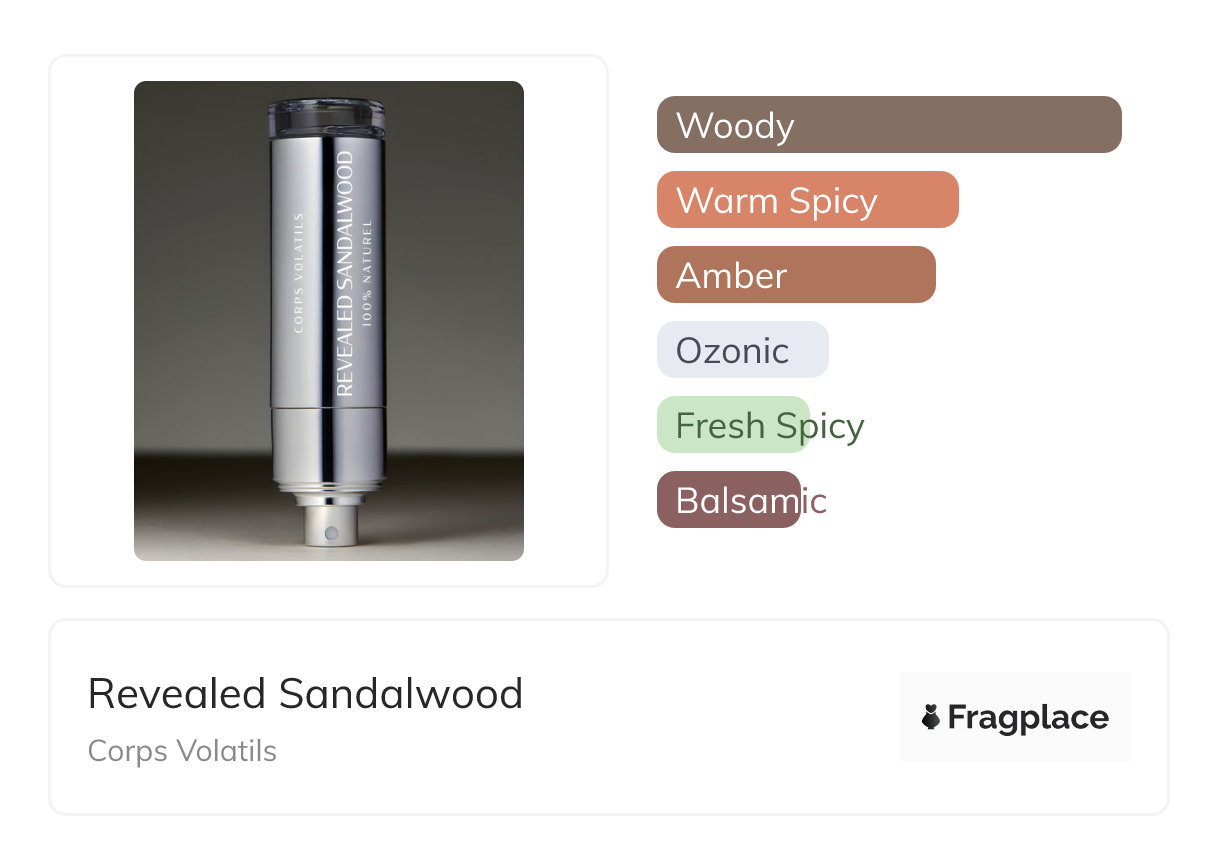Click the 100% NATUREL text on bottle
This screenshot has height=864, width=1218.
click(368, 272)
